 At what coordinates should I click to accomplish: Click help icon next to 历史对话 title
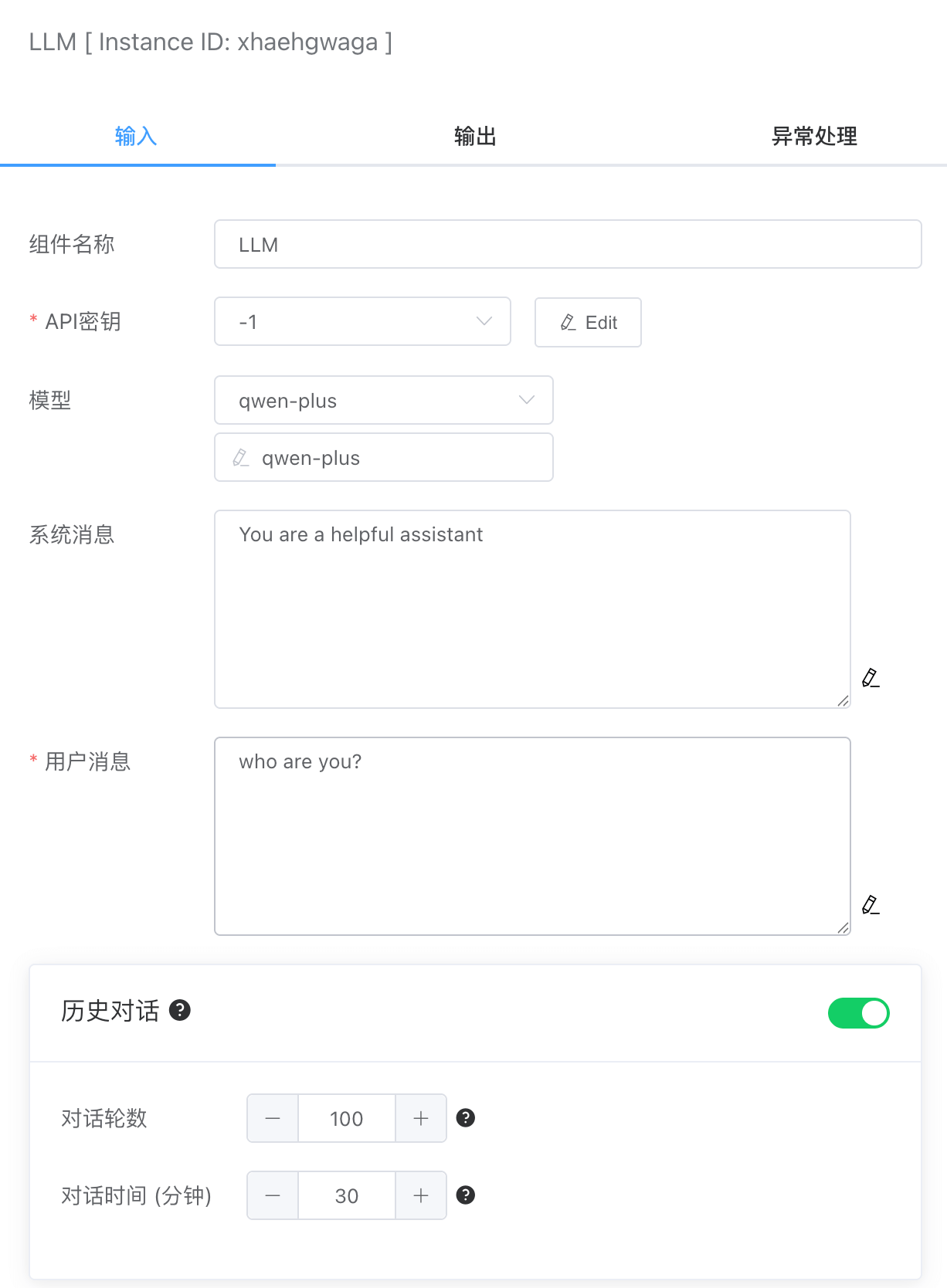coord(180,1010)
